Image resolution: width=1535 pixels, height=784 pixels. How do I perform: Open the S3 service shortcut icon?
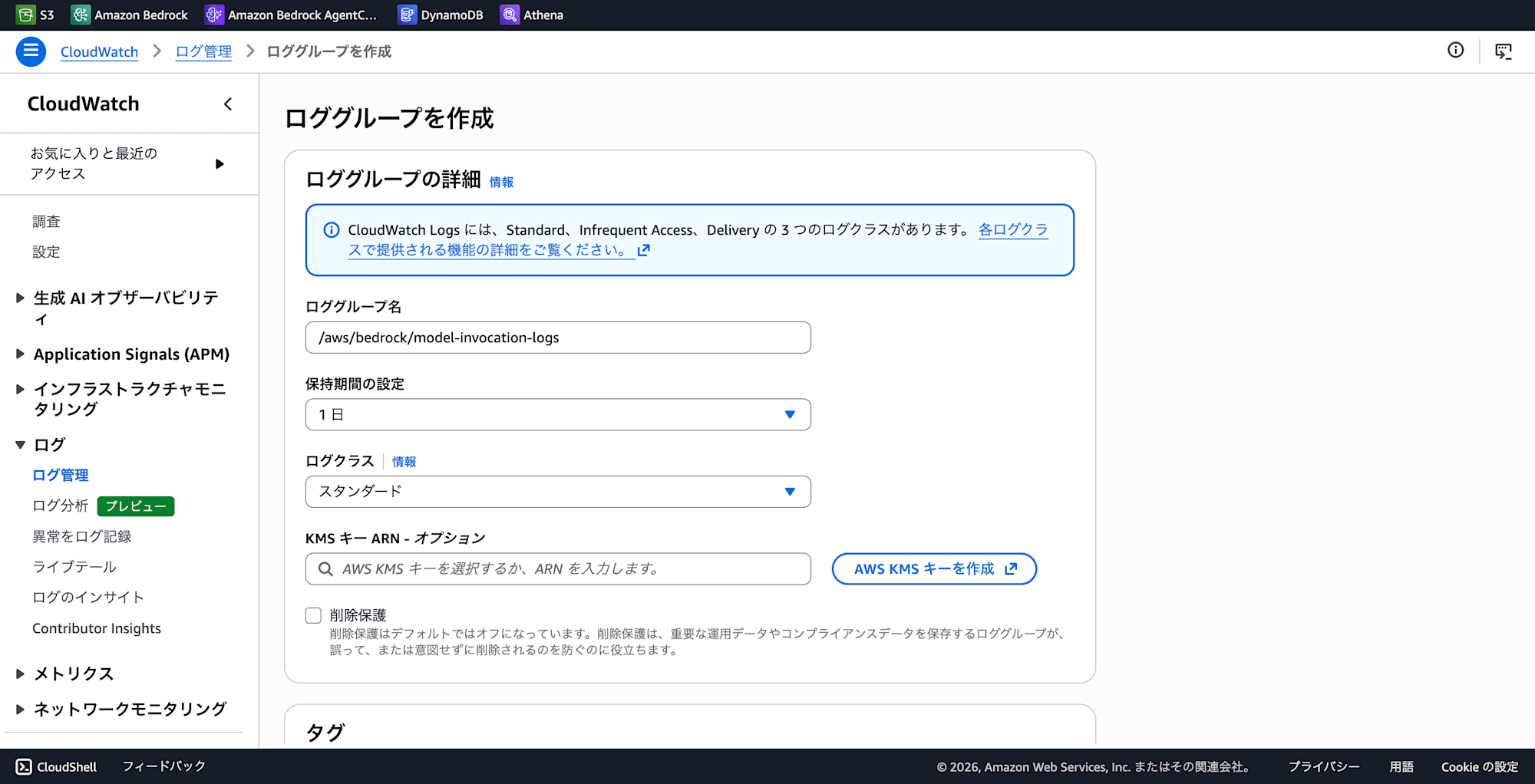25,15
